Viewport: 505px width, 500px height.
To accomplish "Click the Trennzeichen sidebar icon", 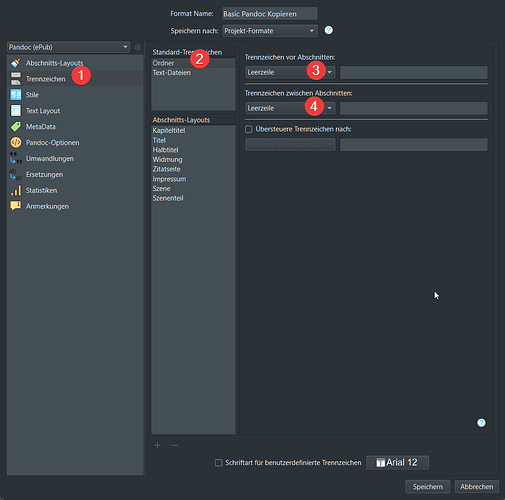I will click(x=16, y=79).
